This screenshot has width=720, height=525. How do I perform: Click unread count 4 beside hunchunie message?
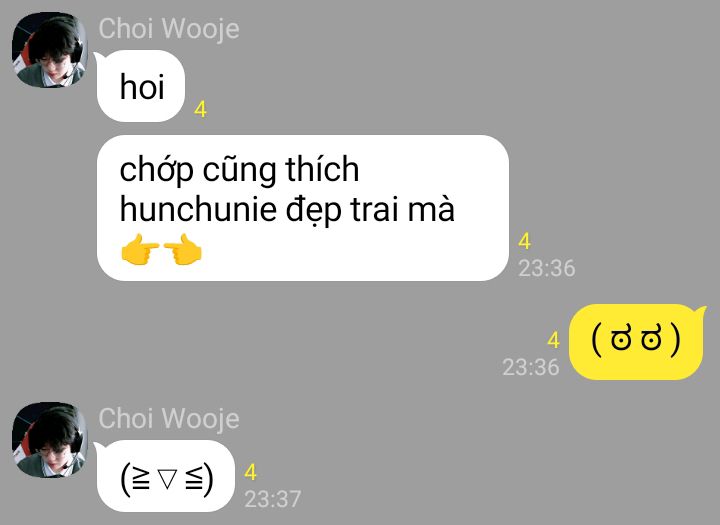click(x=524, y=241)
